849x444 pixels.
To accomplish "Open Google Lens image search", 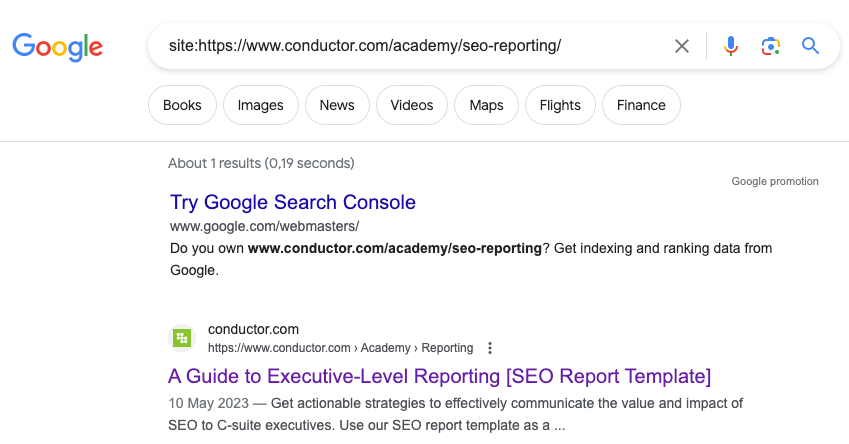I will point(770,46).
